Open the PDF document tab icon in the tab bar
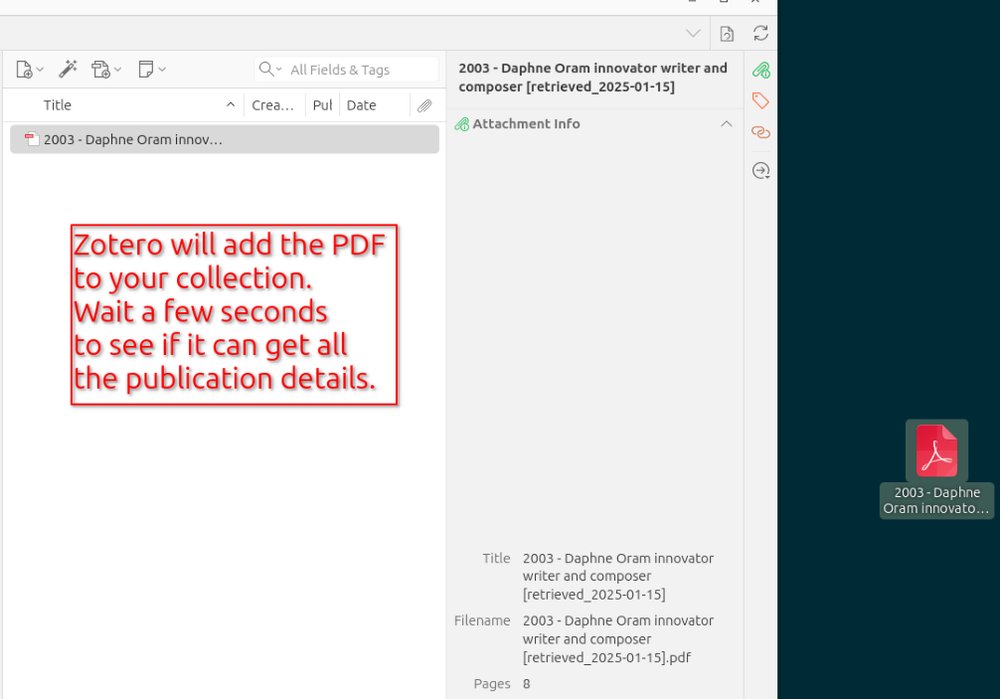Viewport: 1000px width, 699px height. [727, 34]
